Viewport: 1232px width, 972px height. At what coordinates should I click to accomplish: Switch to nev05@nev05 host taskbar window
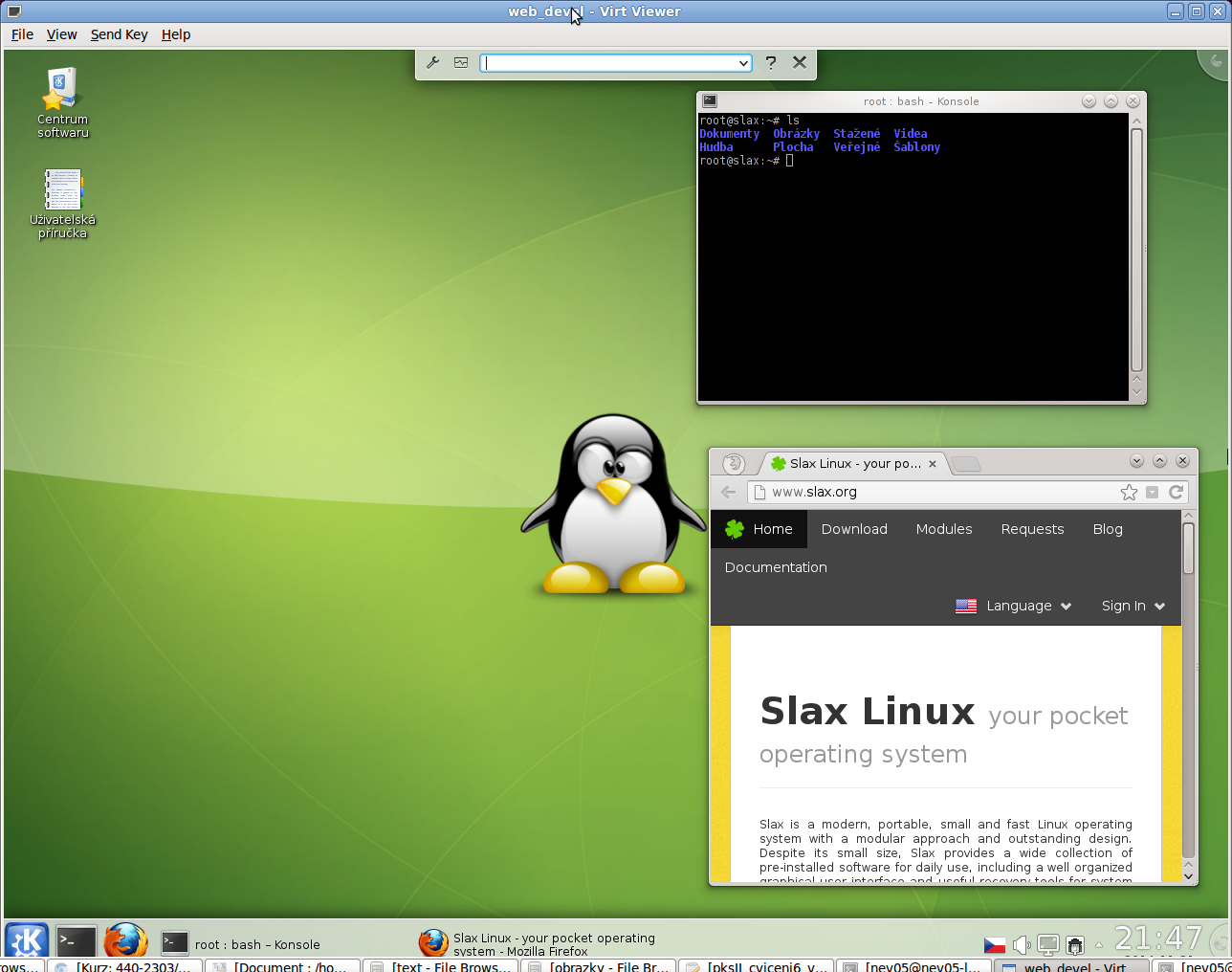point(913,966)
